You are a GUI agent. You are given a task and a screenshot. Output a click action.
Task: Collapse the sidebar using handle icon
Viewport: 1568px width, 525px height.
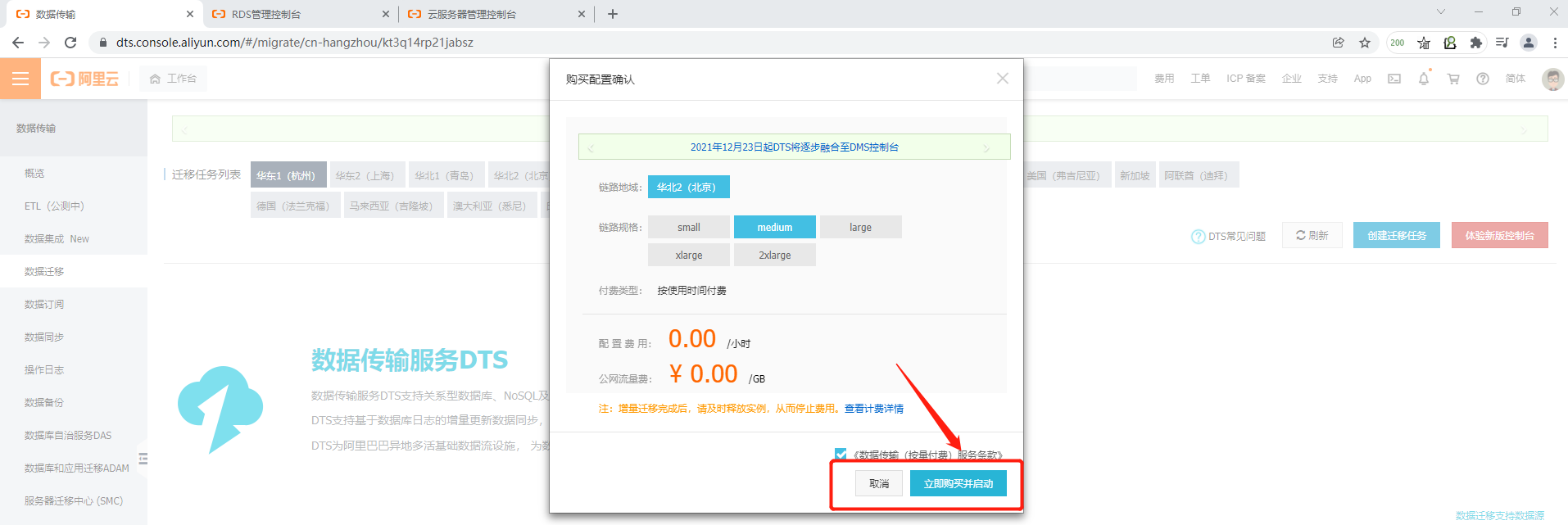tap(143, 459)
